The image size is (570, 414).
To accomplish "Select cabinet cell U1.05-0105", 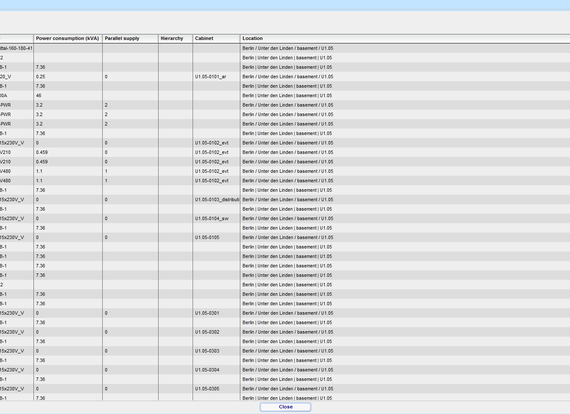I will 216,237.
